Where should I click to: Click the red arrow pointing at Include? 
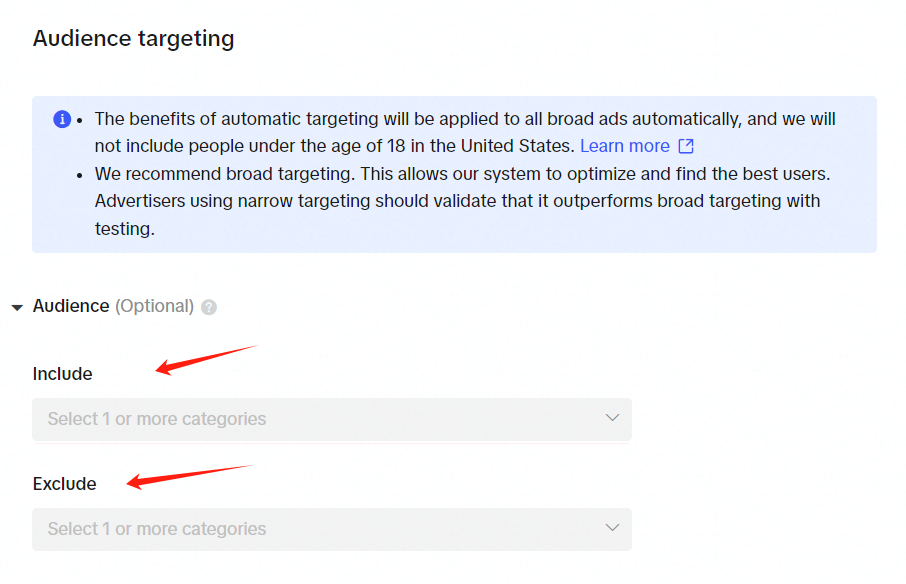pyautogui.click(x=206, y=360)
